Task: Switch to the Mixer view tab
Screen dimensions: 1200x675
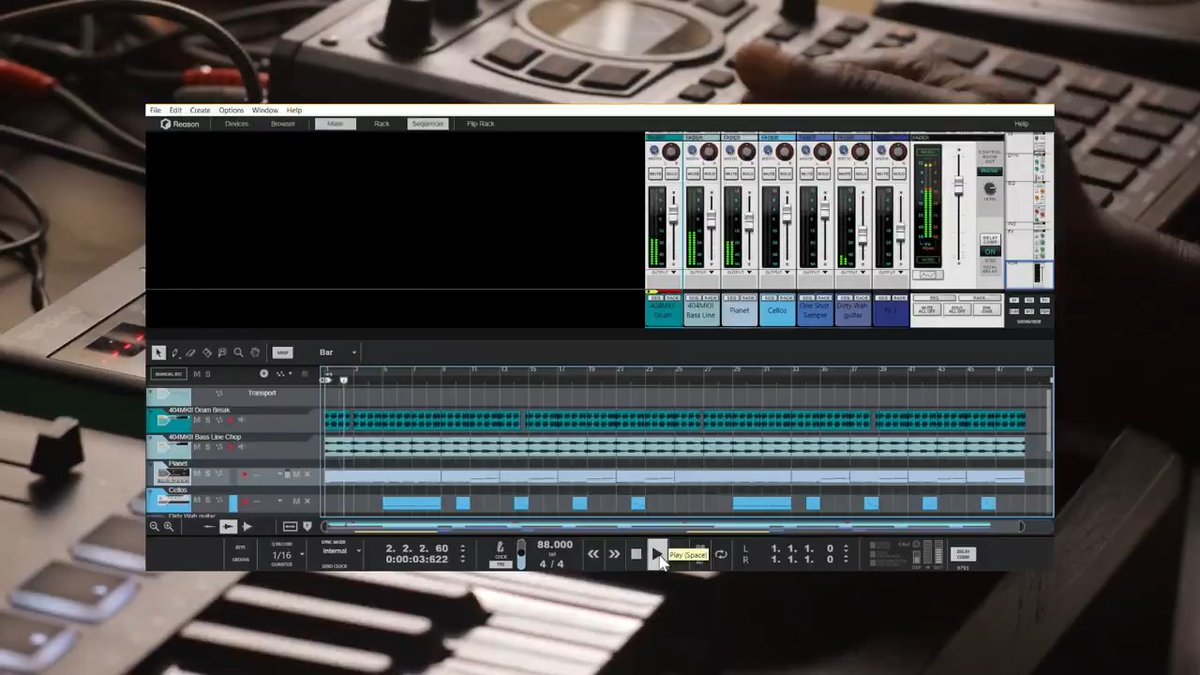Action: (x=335, y=124)
